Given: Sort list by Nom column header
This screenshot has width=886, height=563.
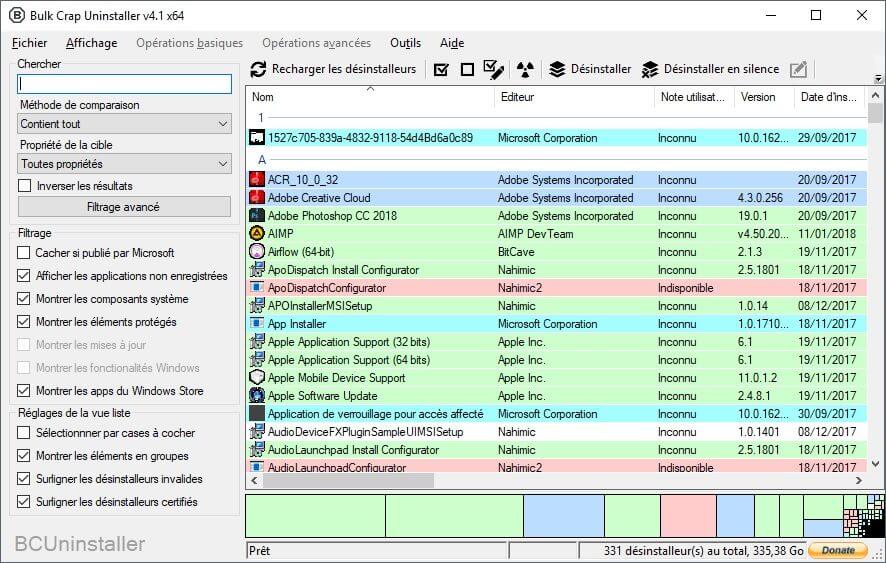Looking at the screenshot, I should tap(370, 97).
